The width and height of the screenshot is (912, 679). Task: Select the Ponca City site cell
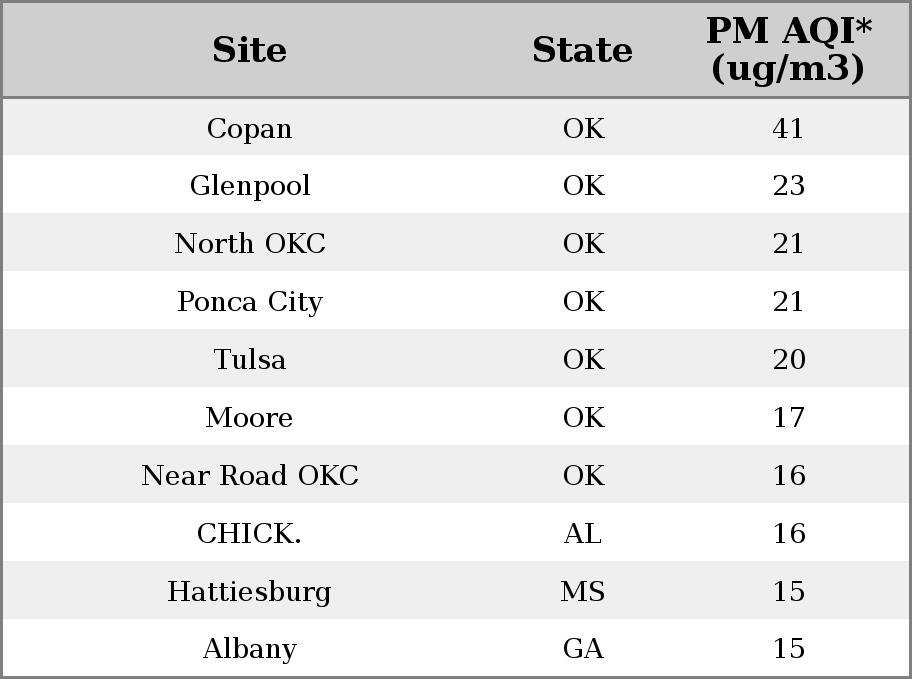click(250, 301)
